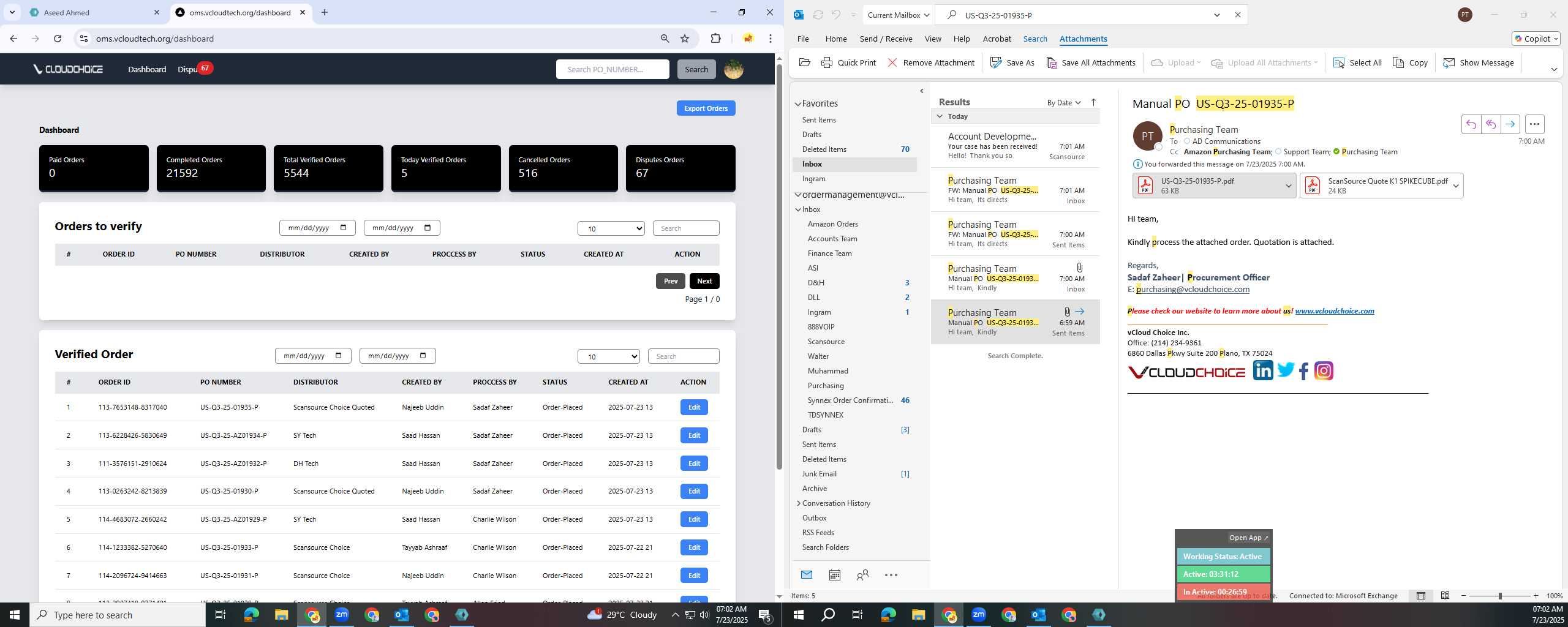Collapse Favorites folder group

click(798, 103)
